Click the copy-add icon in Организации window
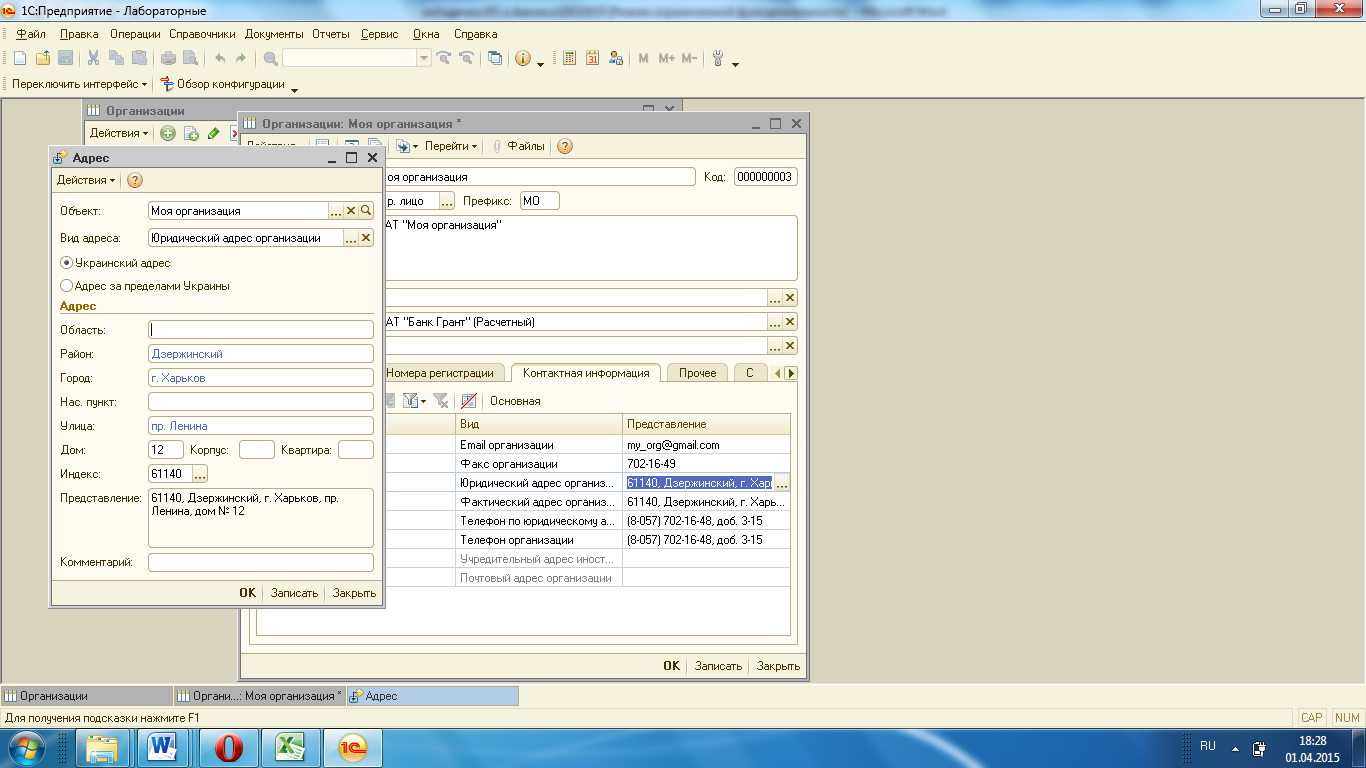This screenshot has height=768, width=1366. (x=191, y=133)
